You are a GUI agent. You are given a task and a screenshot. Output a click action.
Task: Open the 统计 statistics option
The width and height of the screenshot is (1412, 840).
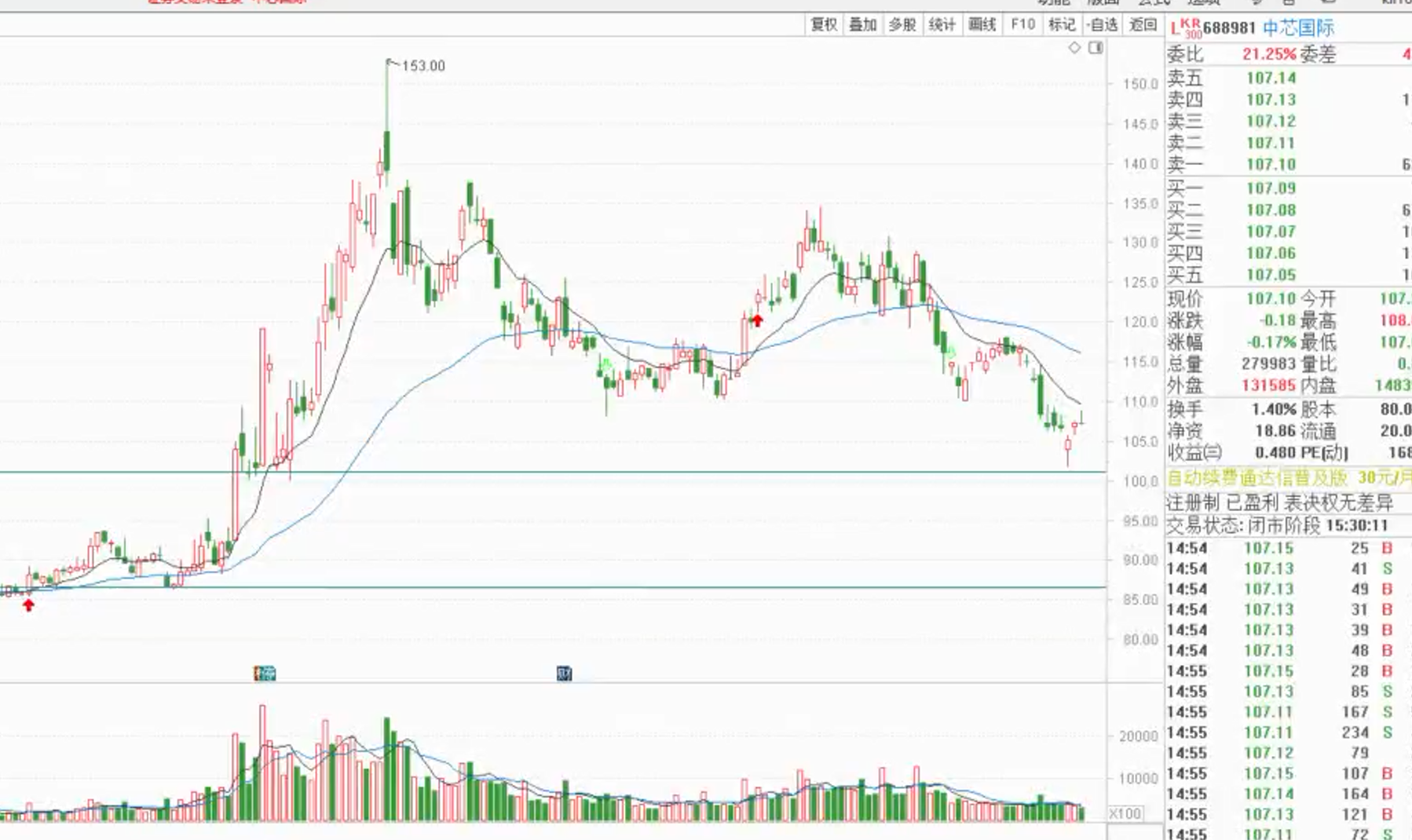pyautogui.click(x=942, y=24)
